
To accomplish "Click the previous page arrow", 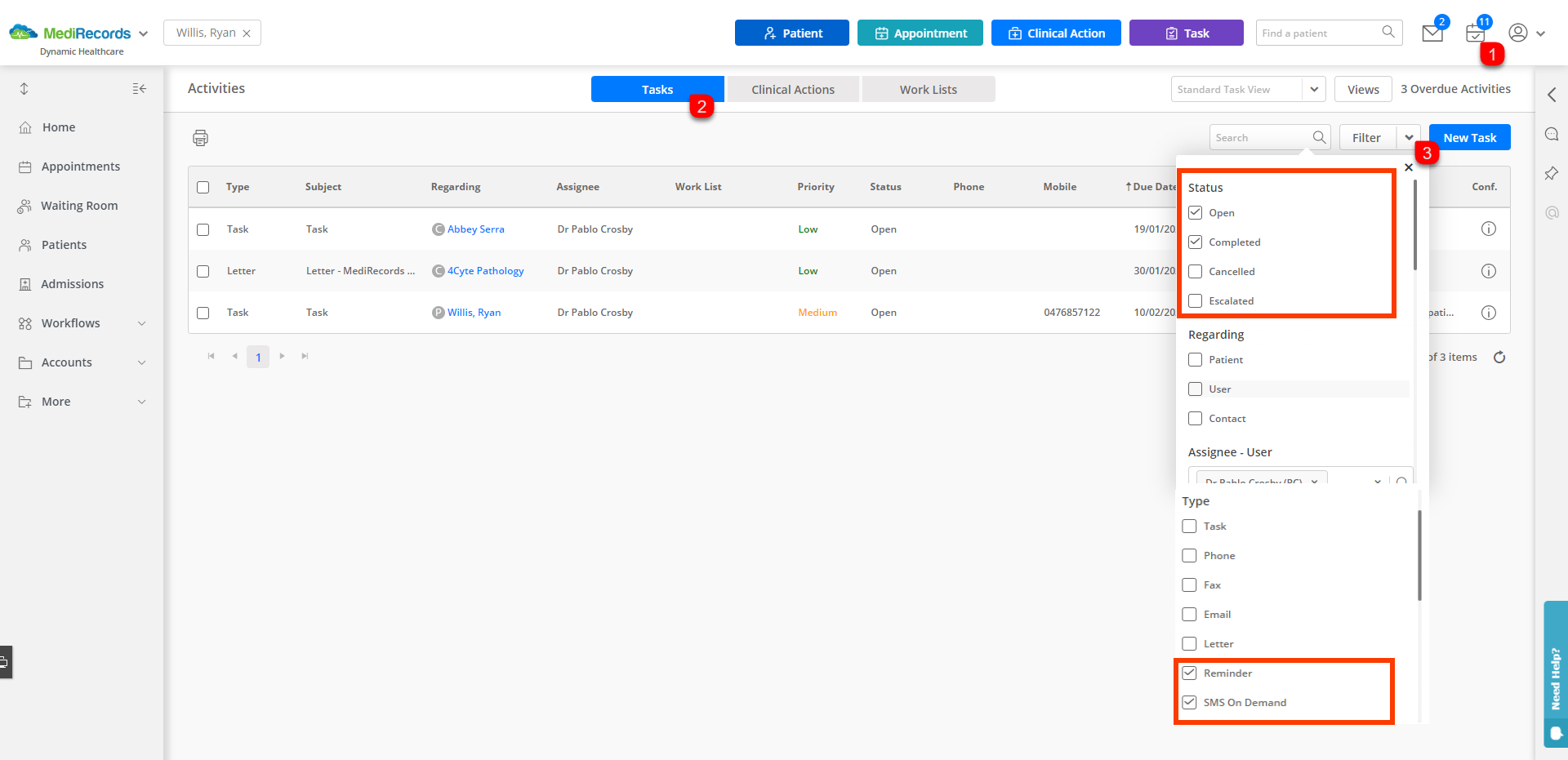I will coord(234,356).
